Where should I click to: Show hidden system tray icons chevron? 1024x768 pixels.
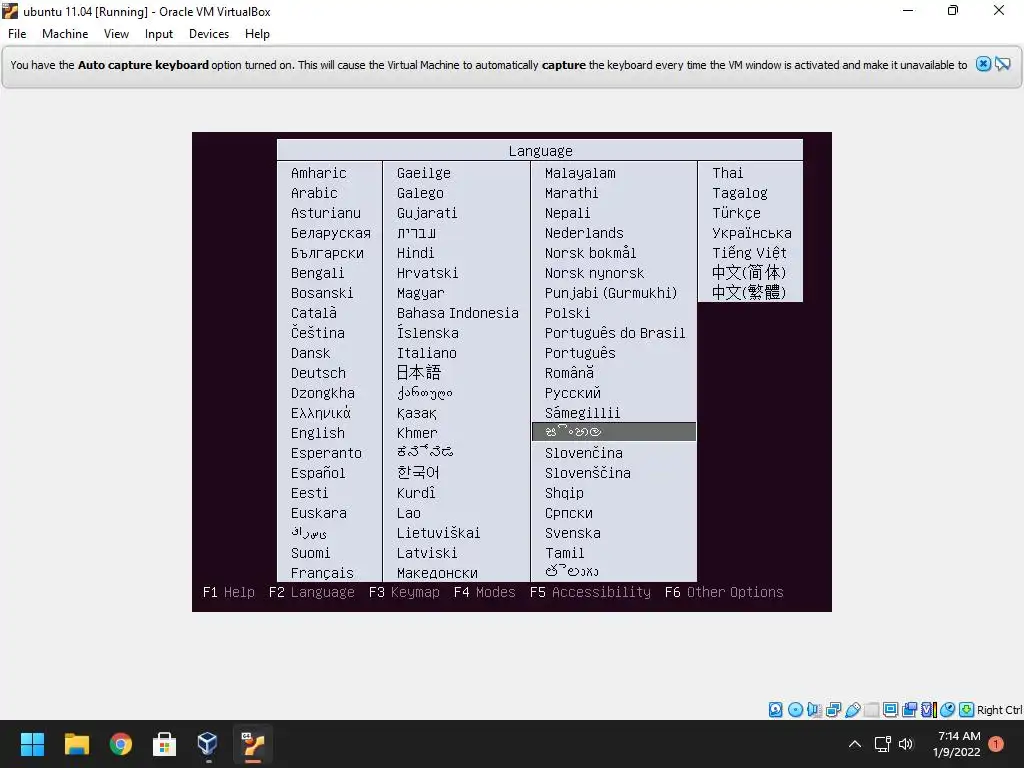coord(855,744)
